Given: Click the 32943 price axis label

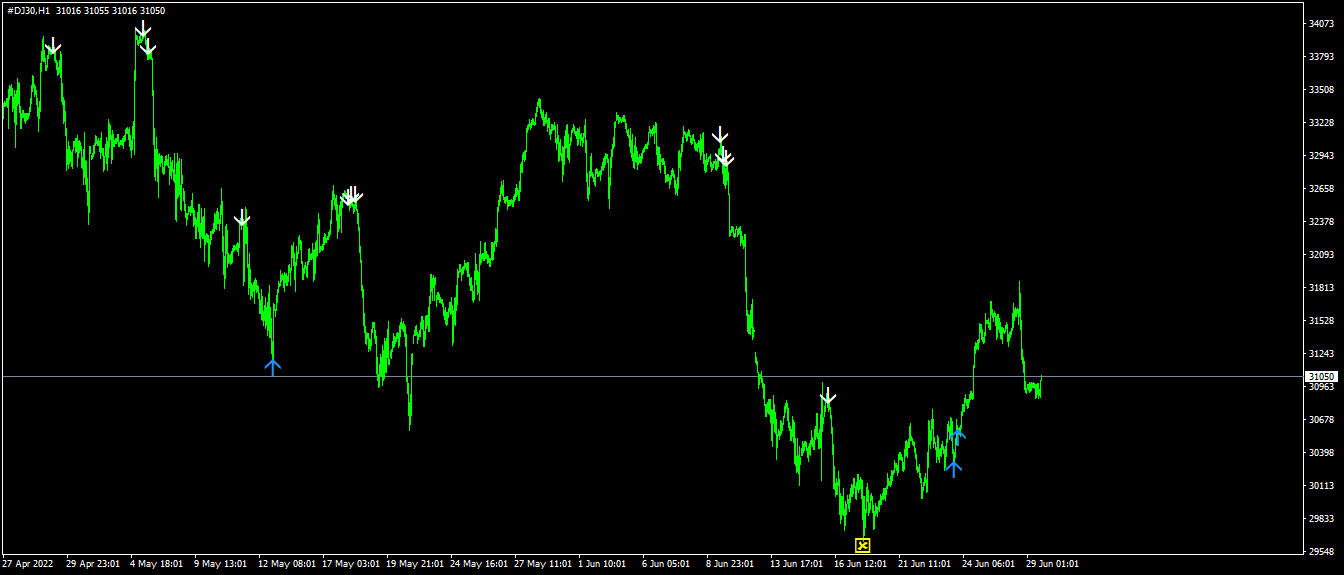Looking at the screenshot, I should click(1321, 155).
